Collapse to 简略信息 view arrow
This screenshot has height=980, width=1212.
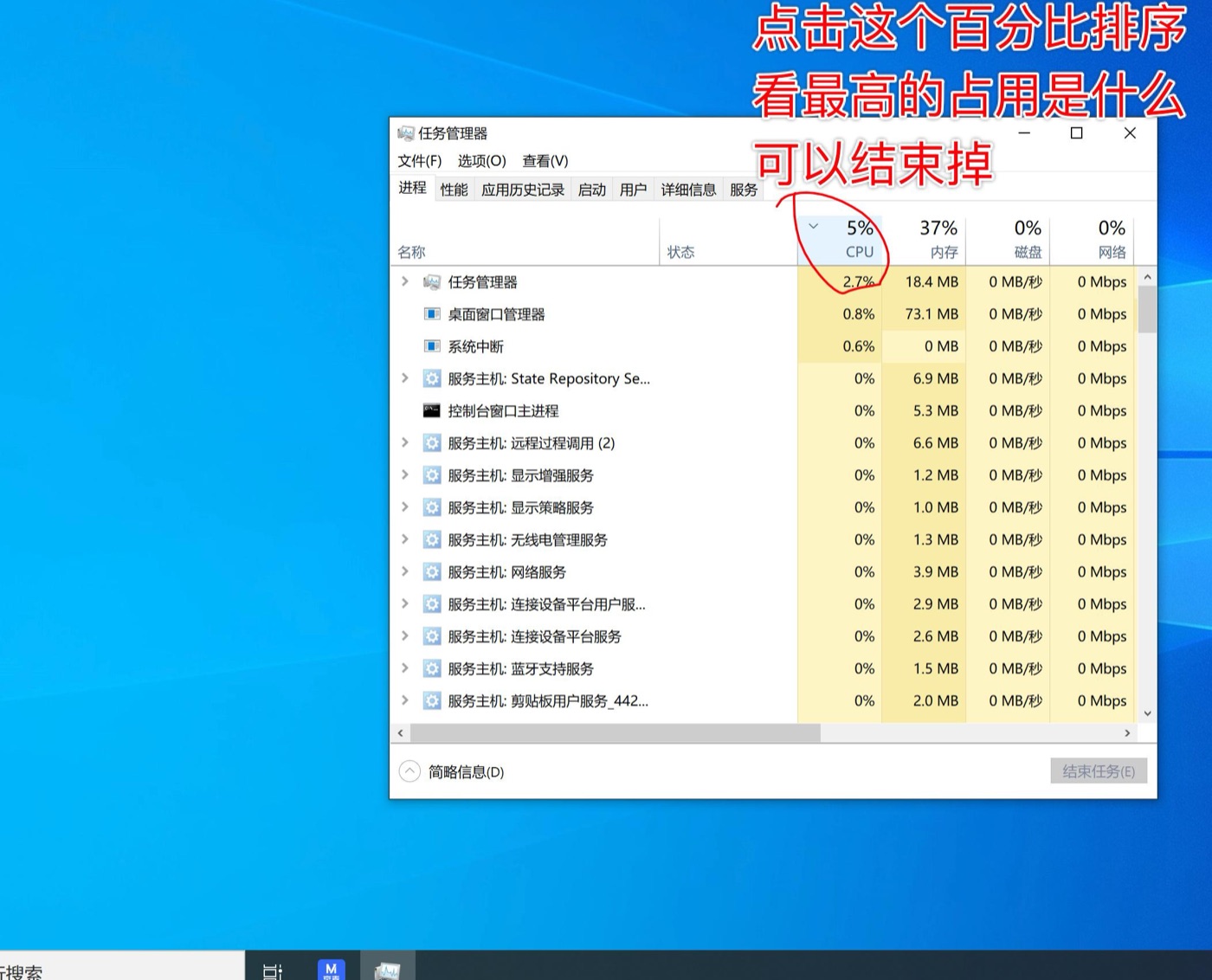click(x=409, y=771)
